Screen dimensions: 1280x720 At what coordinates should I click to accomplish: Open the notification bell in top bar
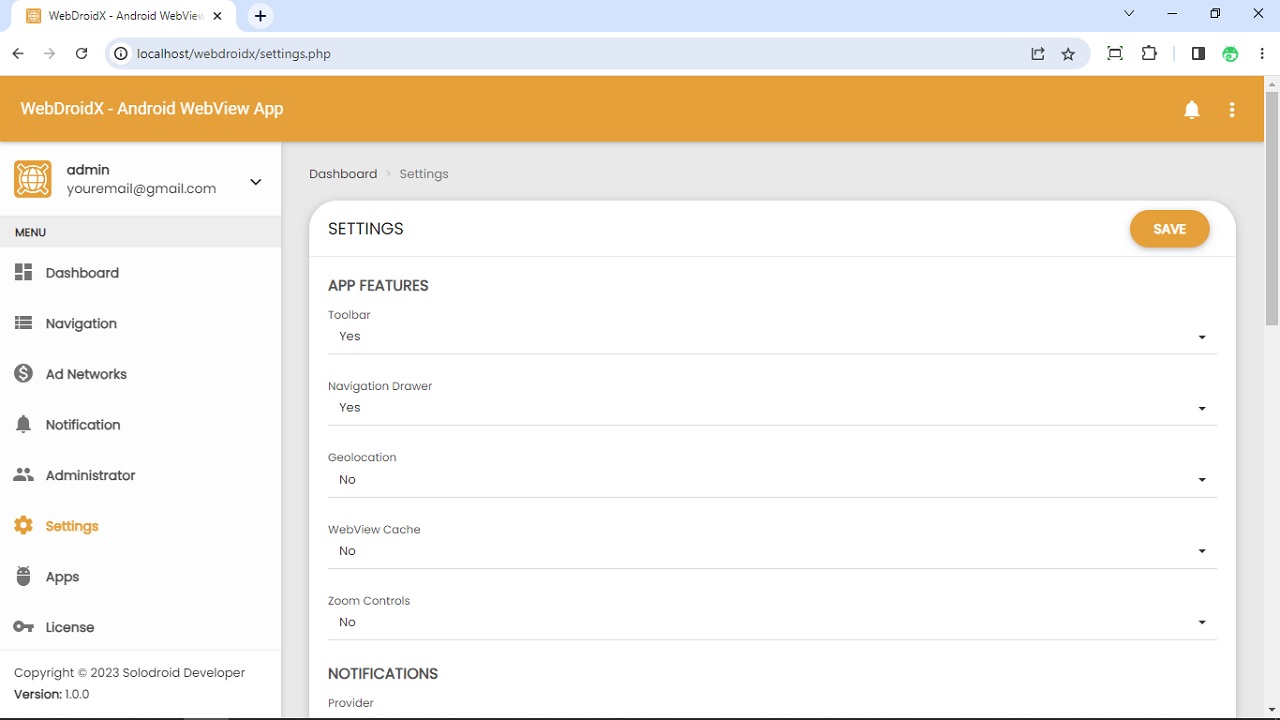tap(1192, 109)
